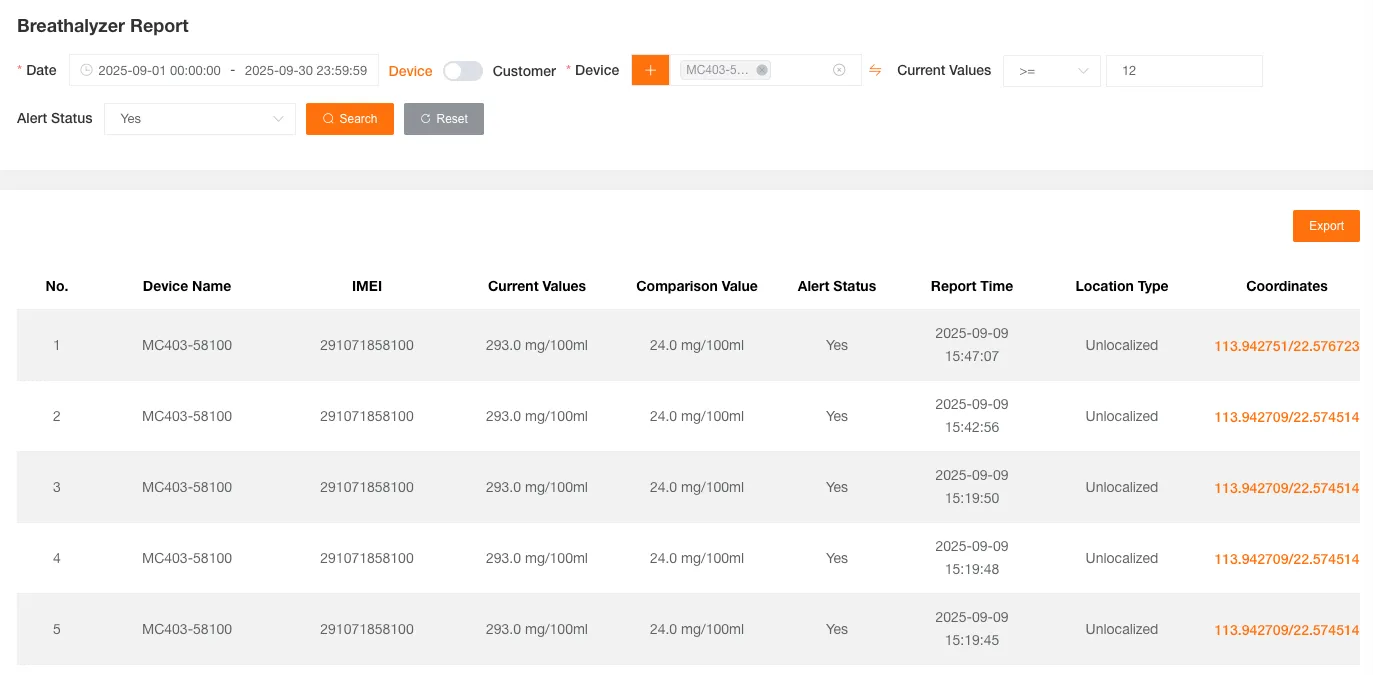Open the Current Values comparison operator dropdown

[1052, 70]
